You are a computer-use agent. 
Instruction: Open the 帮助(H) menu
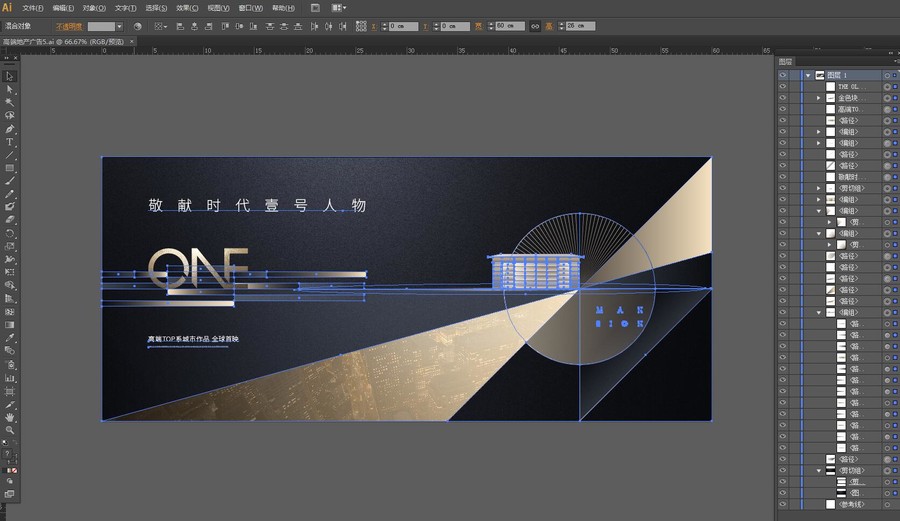point(283,8)
